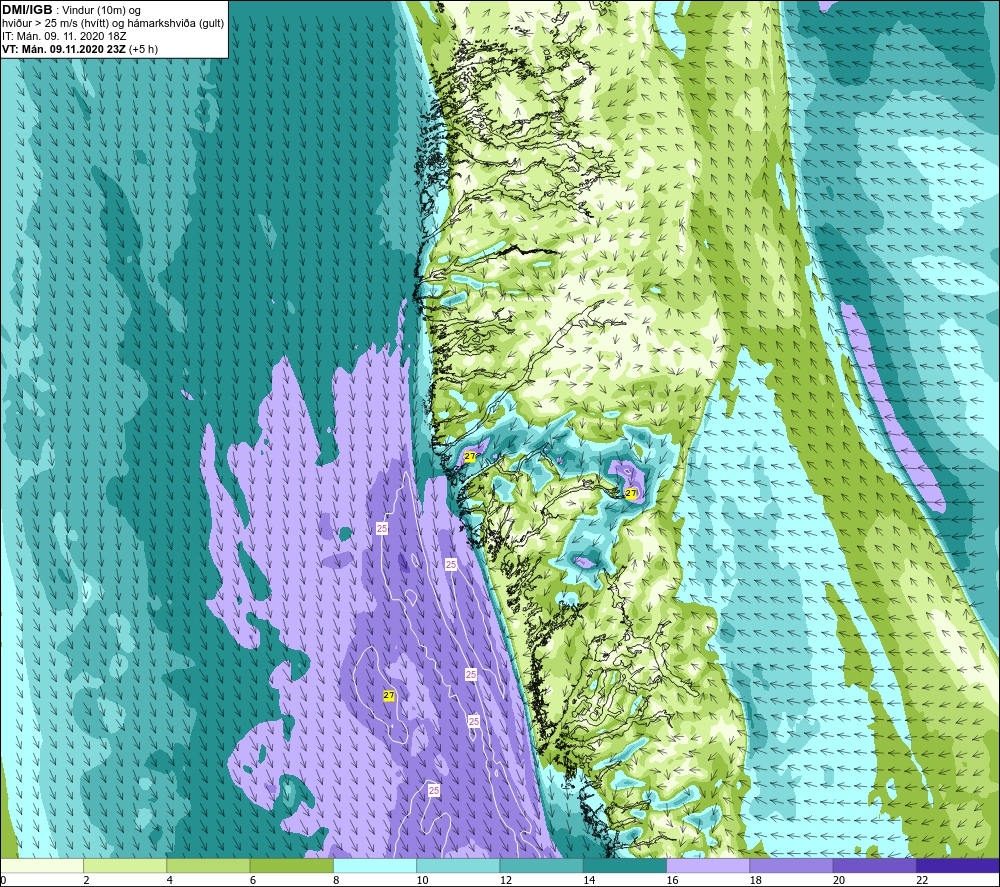Click the 10–12 m/s turquoise legend swatch
This screenshot has width=1000, height=887.
coord(458,865)
